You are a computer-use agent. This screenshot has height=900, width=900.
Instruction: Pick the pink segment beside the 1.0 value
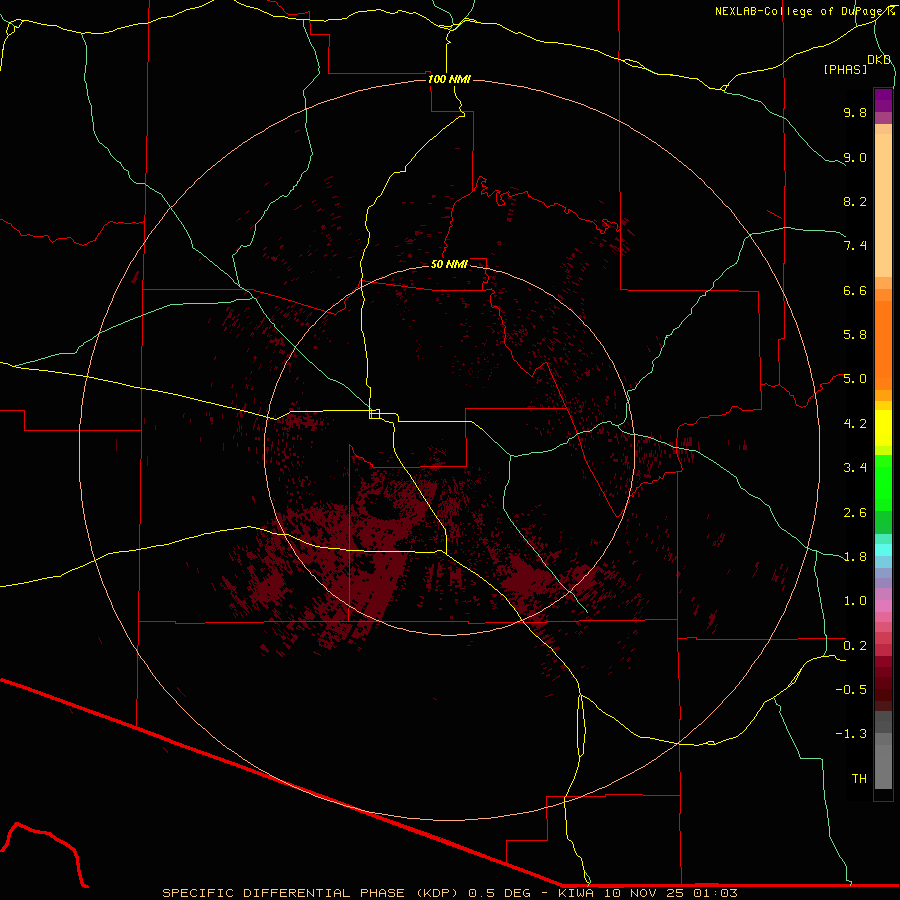tap(883, 605)
